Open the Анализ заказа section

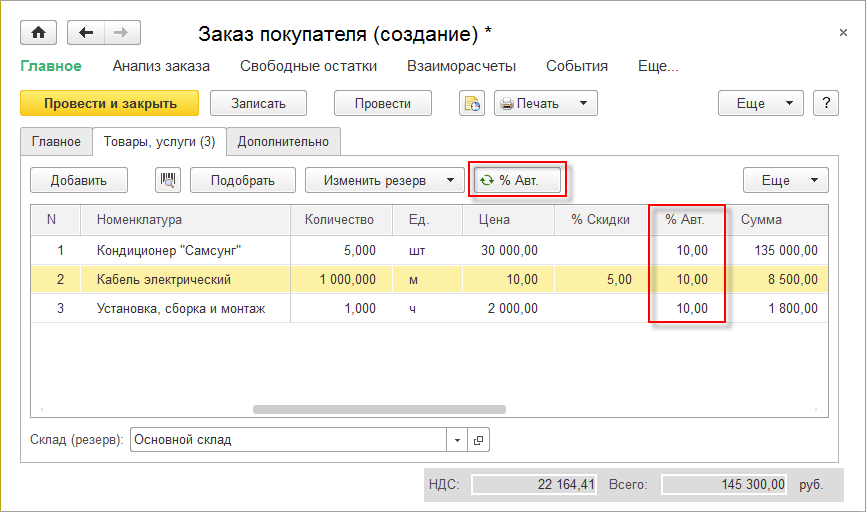pos(161,66)
